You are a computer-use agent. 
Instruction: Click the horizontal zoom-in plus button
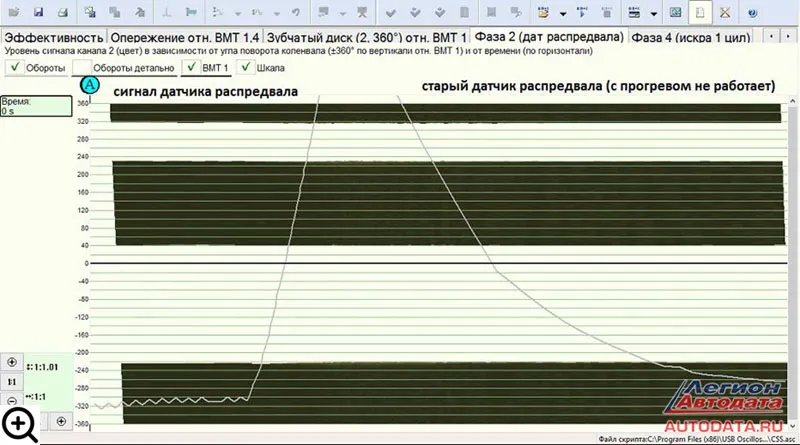pos(61,421)
